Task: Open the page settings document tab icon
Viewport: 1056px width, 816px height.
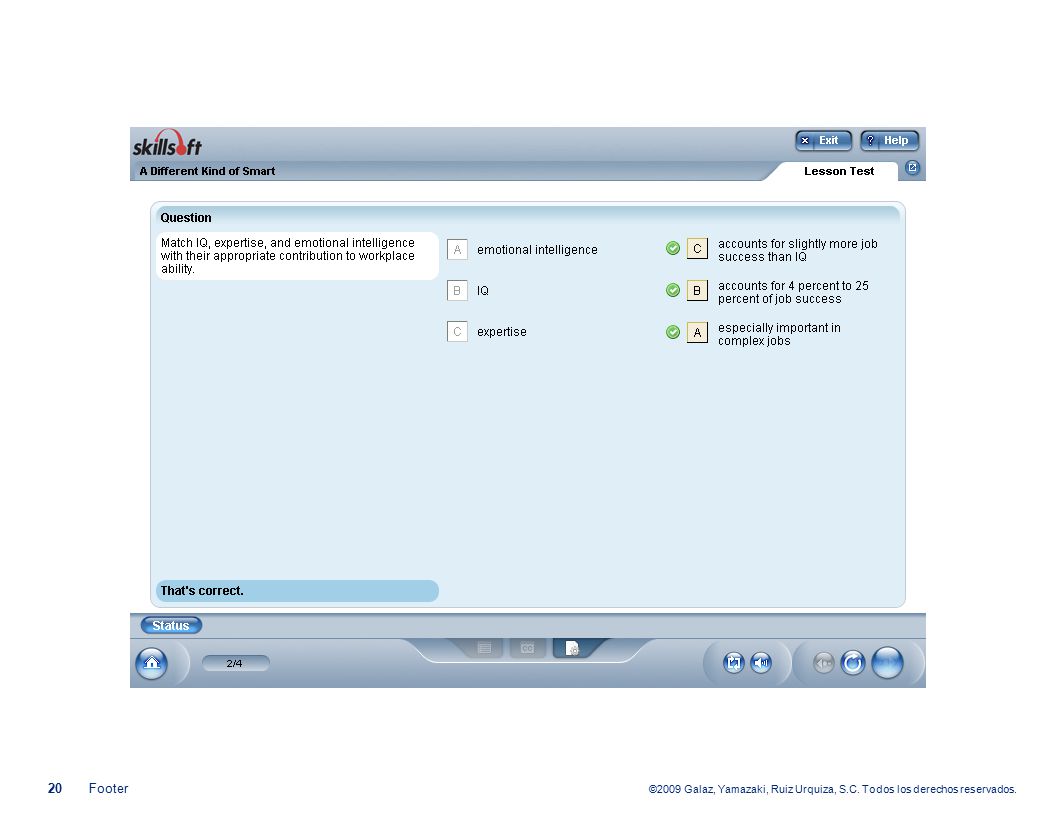Action: coord(572,648)
